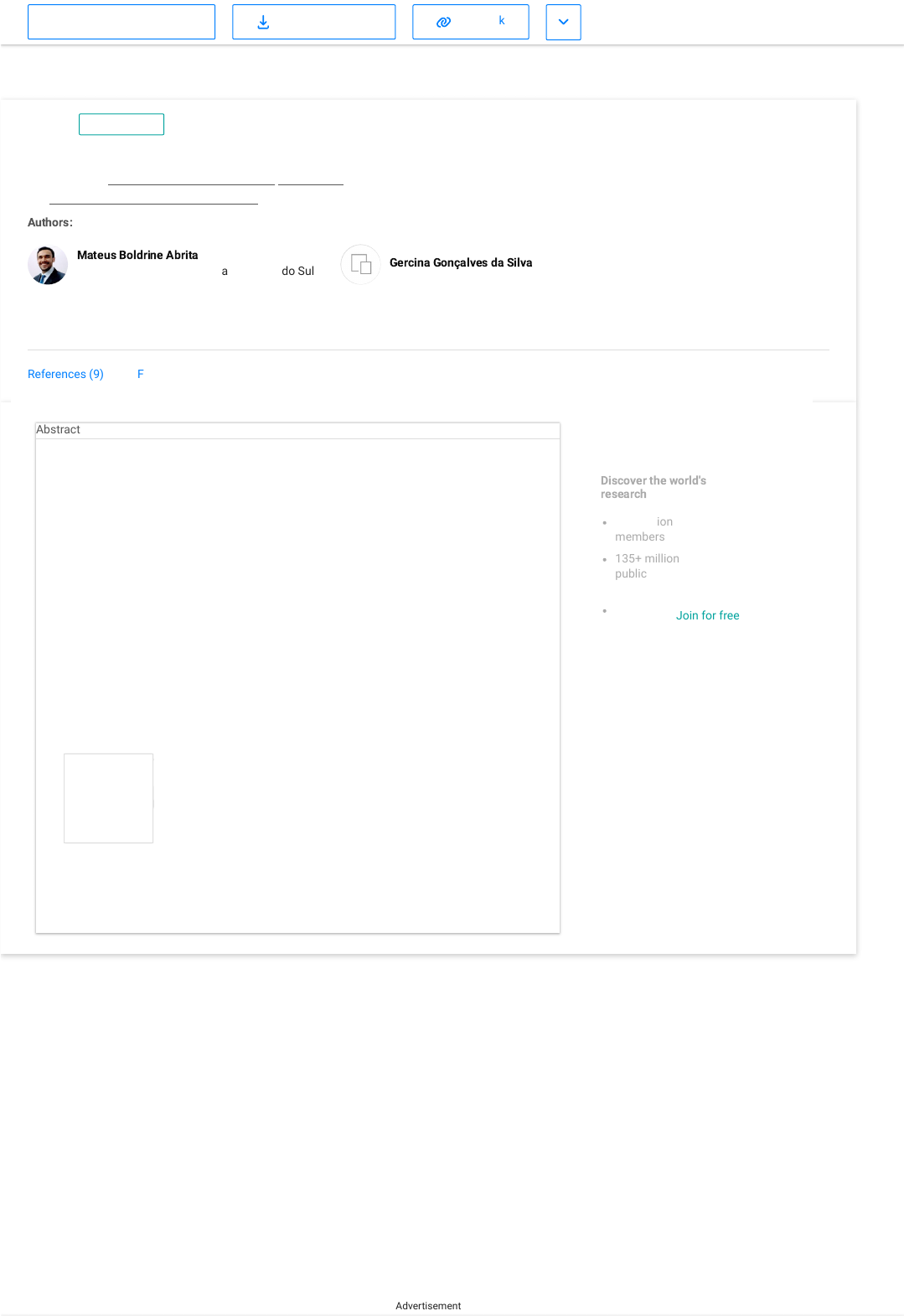Click the Advertisement label at page bottom
Viewport: 904px width, 1316px height.
pyautogui.click(x=428, y=1306)
